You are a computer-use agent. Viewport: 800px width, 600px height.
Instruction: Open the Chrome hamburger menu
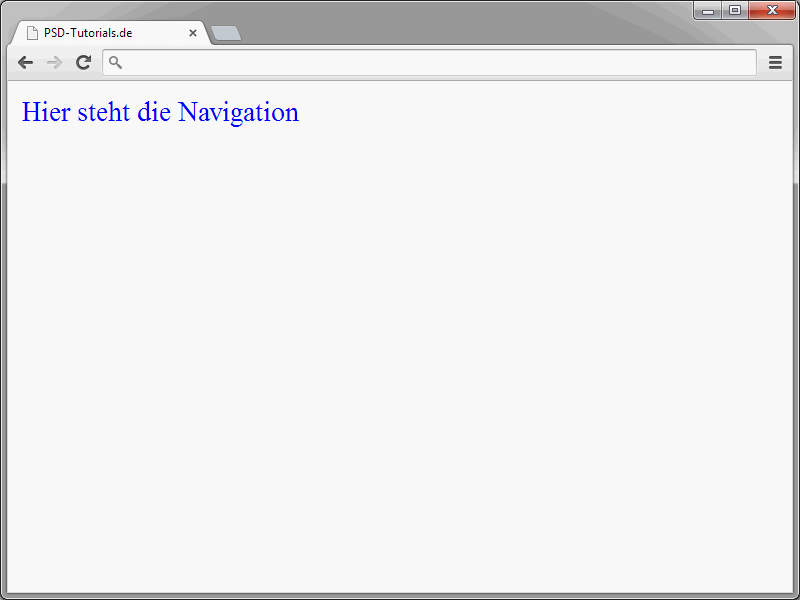776,63
